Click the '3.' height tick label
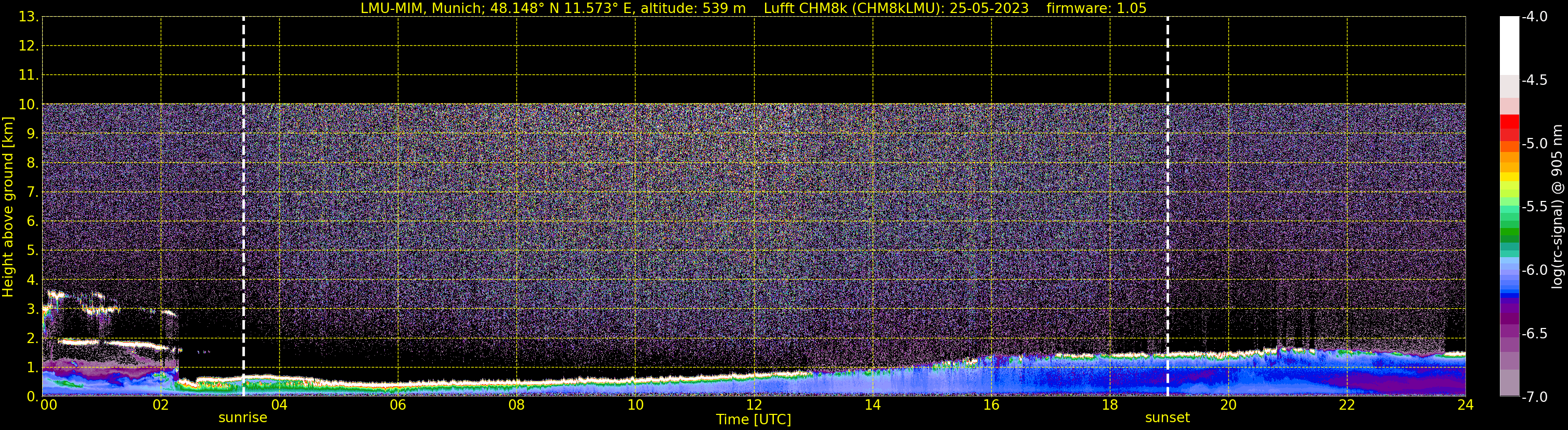Viewport: 1568px width, 430px height. tap(32, 309)
